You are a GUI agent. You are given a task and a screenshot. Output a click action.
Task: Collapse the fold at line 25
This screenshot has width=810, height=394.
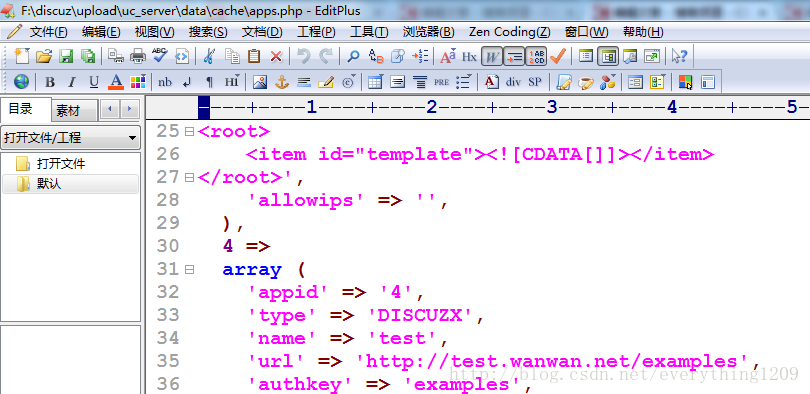pyautogui.click(x=189, y=132)
